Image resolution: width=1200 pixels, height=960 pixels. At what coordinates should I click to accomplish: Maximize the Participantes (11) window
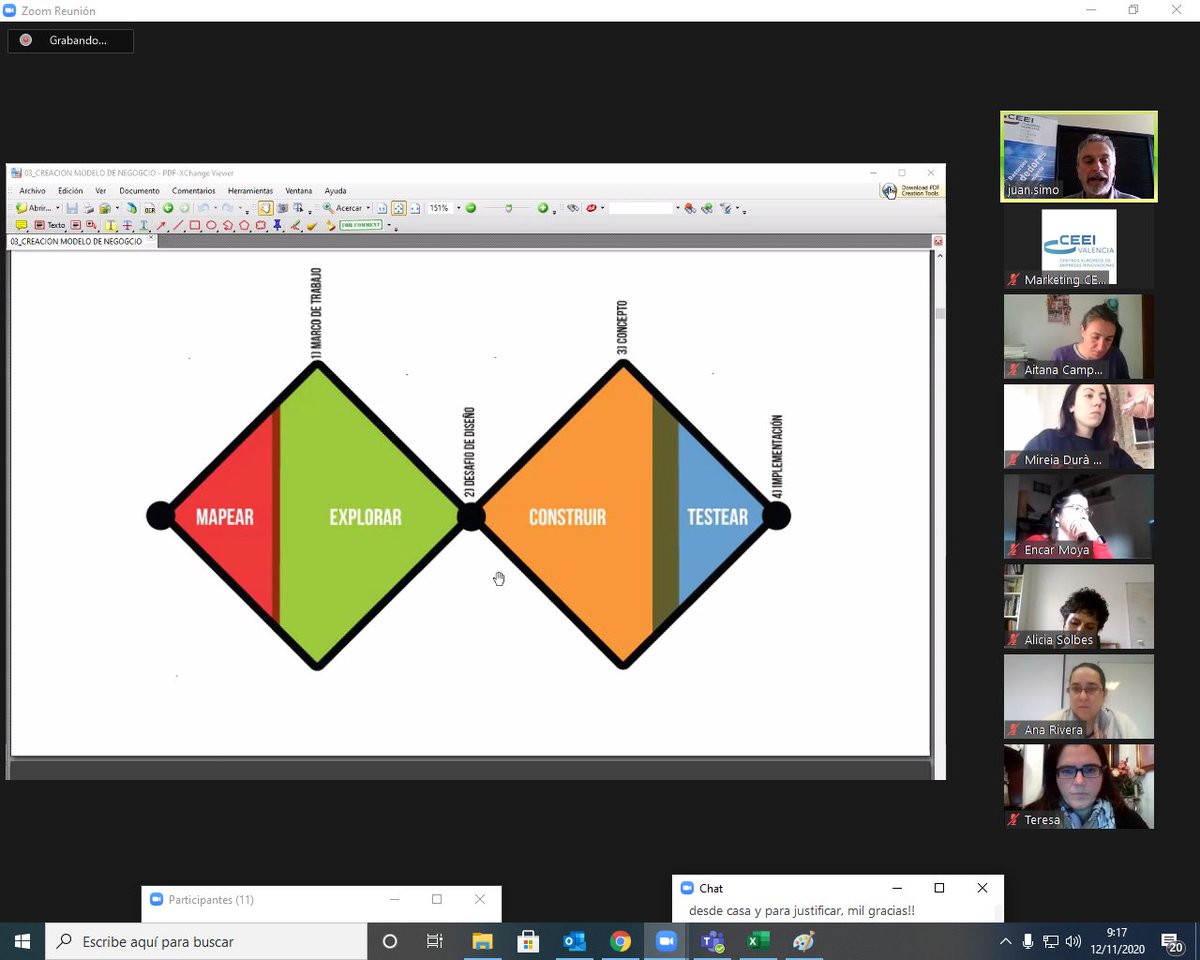pyautogui.click(x=437, y=899)
